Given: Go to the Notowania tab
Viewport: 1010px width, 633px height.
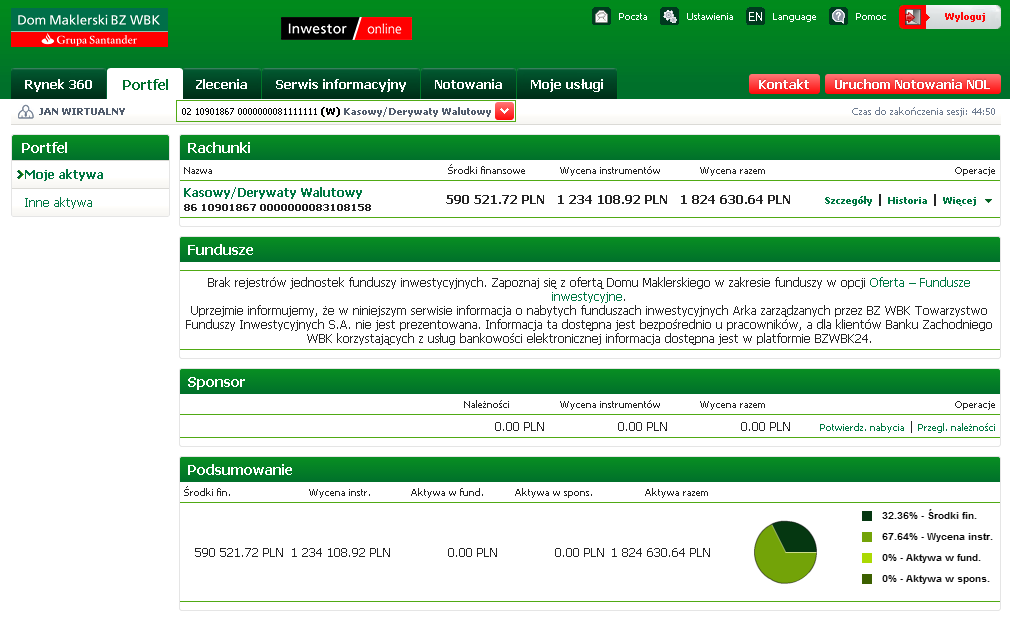Looking at the screenshot, I should 468,84.
